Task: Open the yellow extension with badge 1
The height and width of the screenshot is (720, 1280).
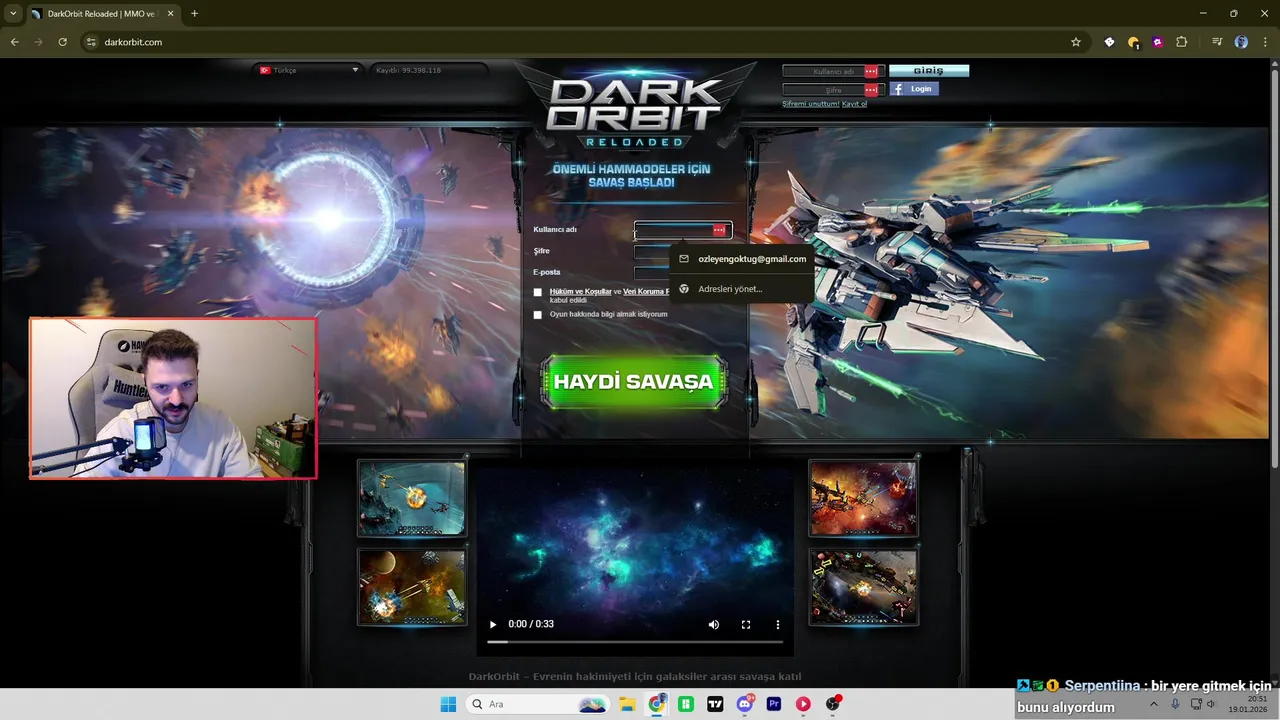Action: pos(1133,42)
